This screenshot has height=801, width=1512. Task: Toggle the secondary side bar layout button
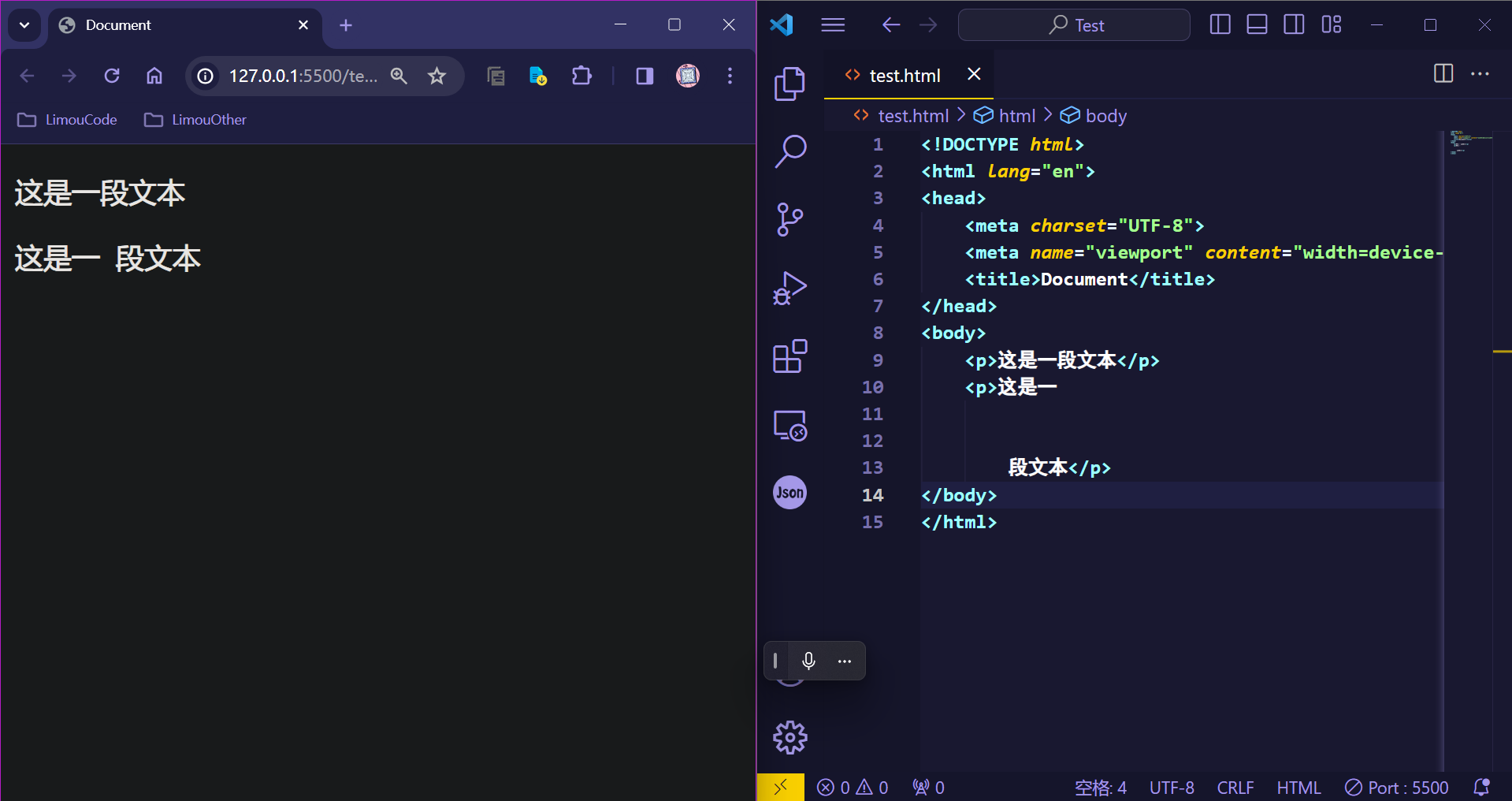[1294, 25]
